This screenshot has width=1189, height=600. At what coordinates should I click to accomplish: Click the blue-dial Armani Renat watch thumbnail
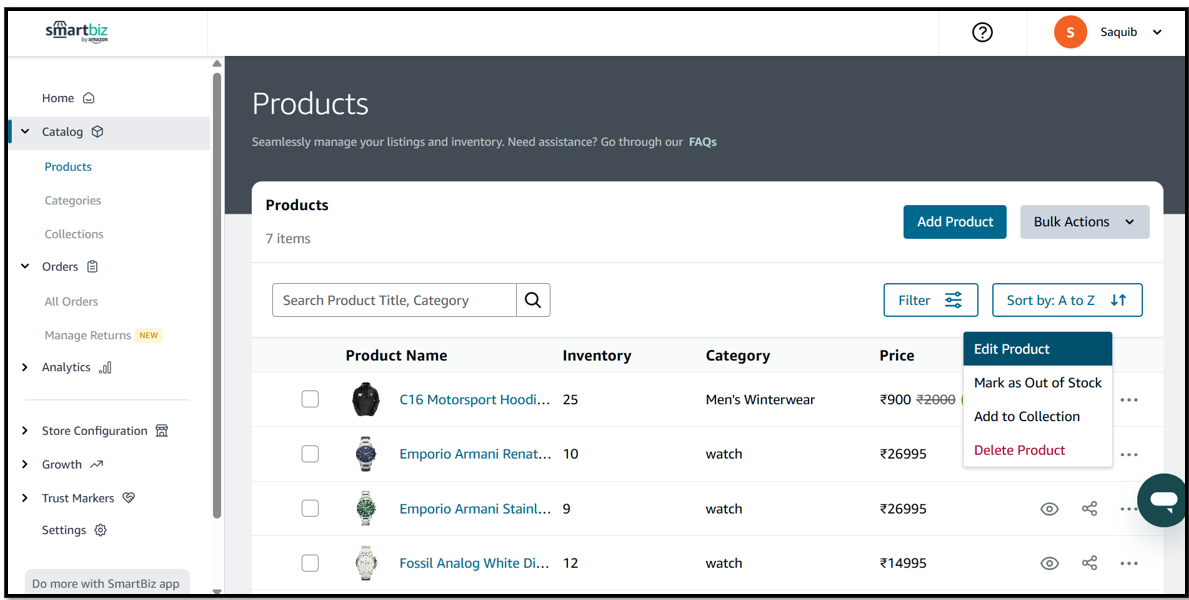pyautogui.click(x=365, y=454)
